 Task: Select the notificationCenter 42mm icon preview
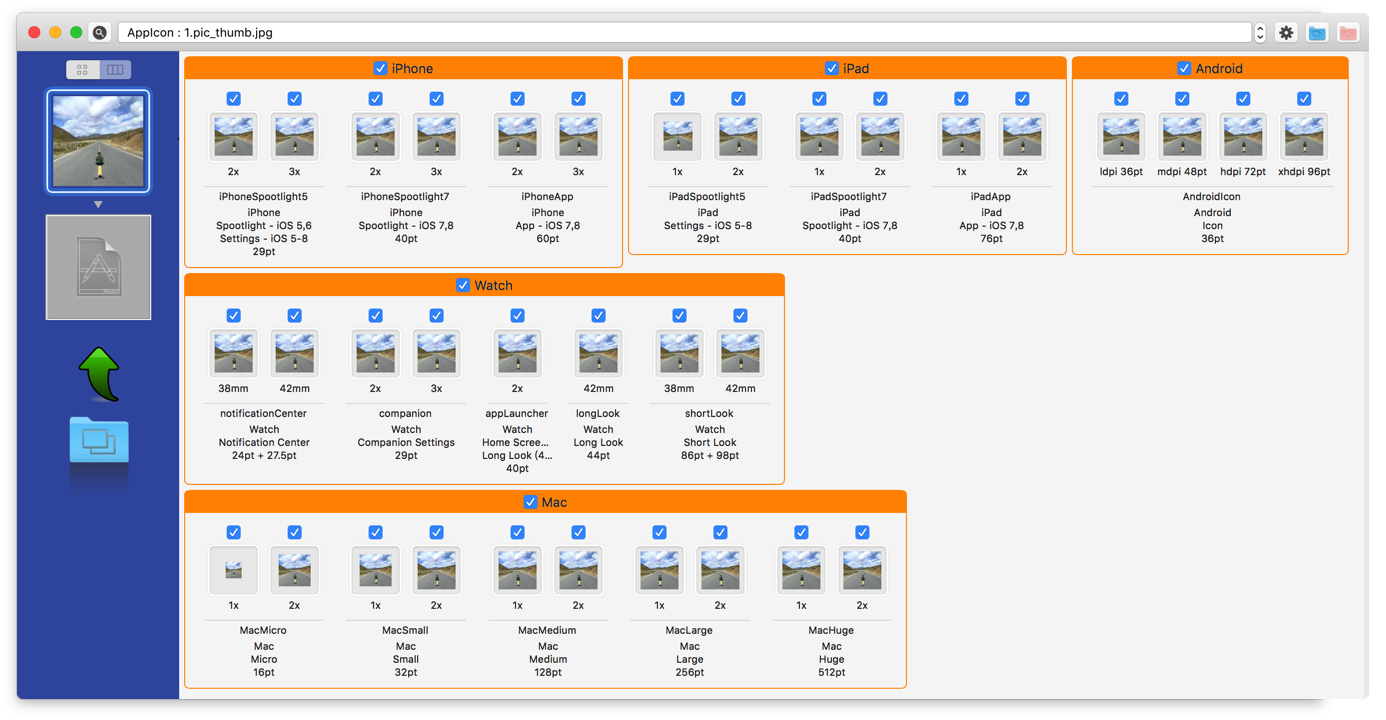(294, 353)
